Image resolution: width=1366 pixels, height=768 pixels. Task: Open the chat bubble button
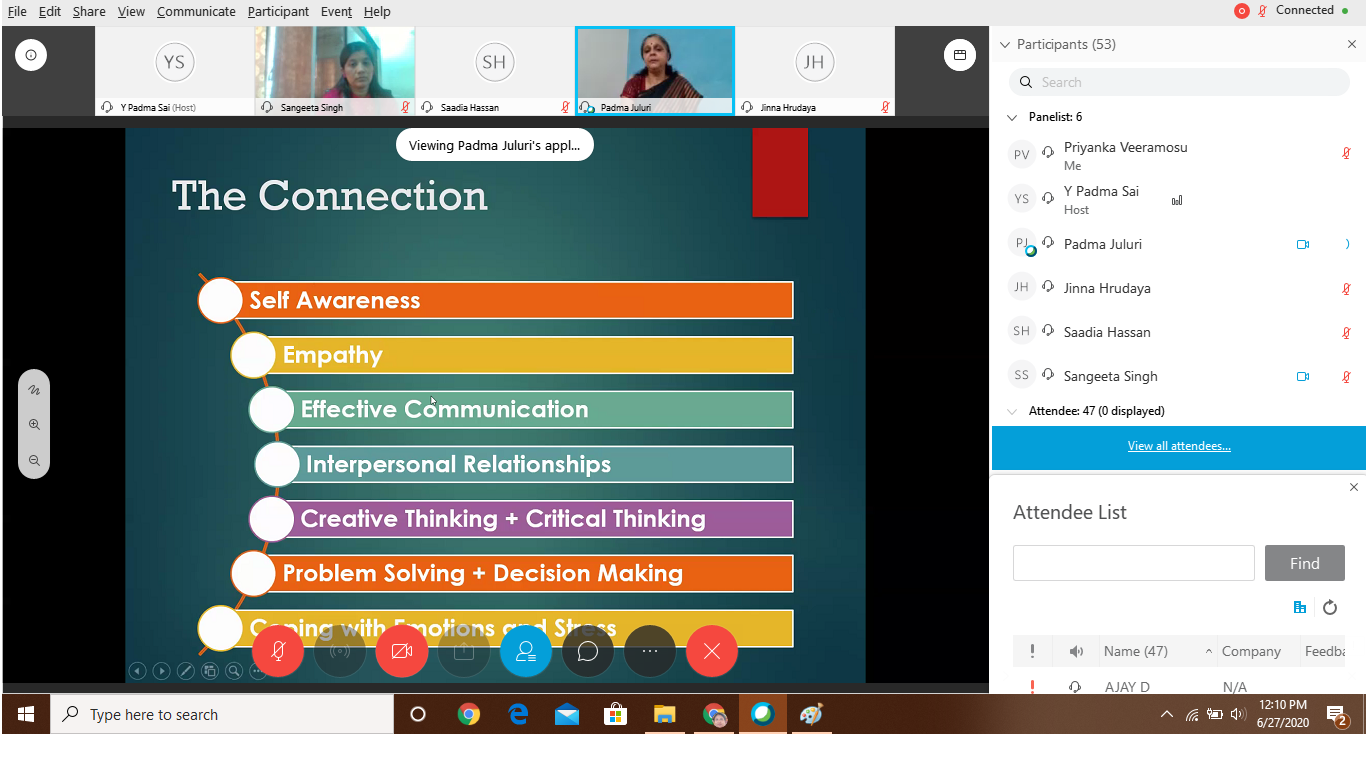pos(588,651)
